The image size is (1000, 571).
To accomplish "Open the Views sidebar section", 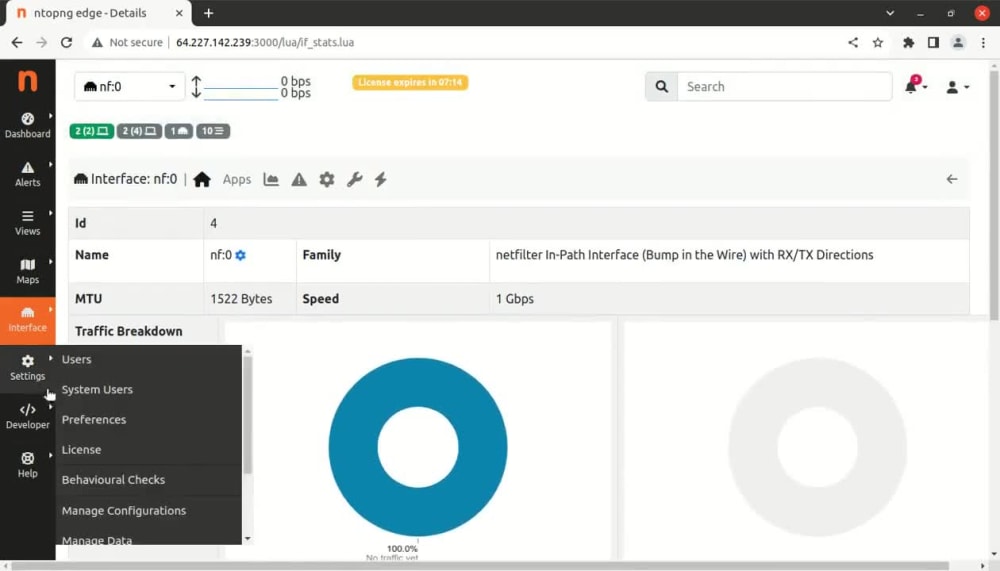I will (27, 223).
